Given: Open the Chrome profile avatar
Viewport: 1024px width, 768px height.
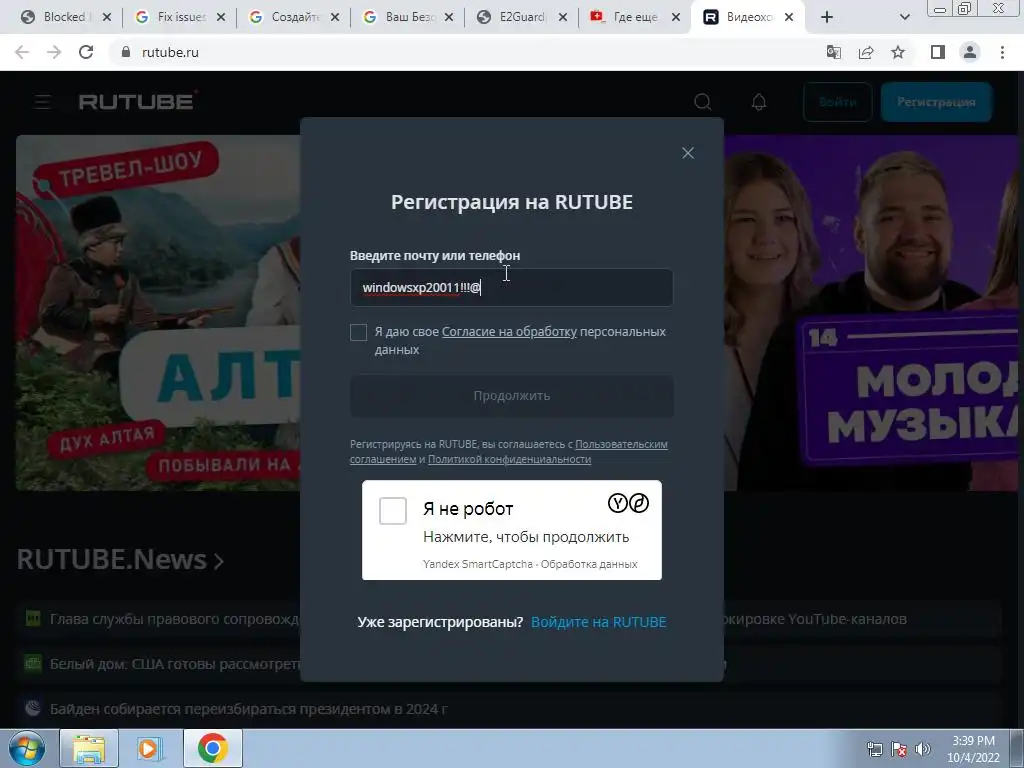Looking at the screenshot, I should 970,52.
